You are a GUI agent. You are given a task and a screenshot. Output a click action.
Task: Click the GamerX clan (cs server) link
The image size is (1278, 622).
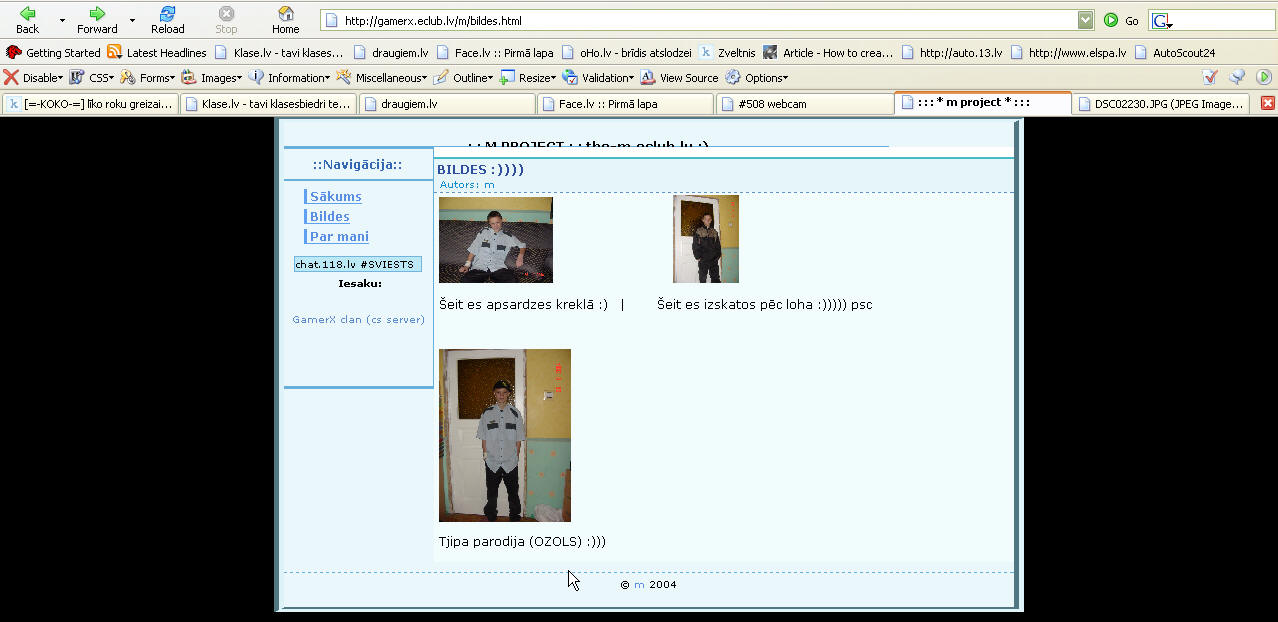(358, 320)
